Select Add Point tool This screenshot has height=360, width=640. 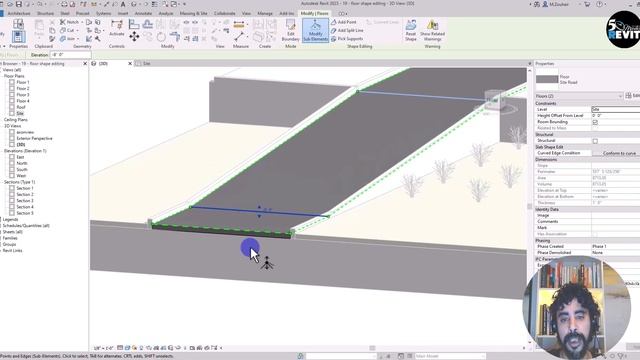click(344, 22)
